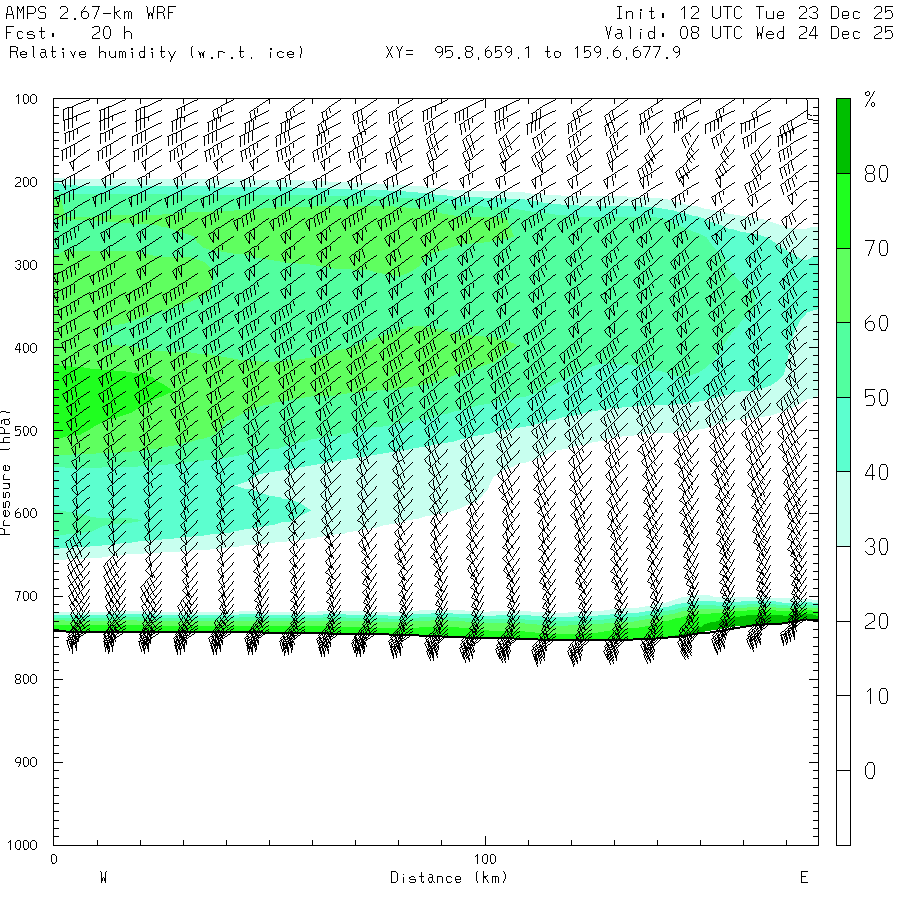Pick the 40–50% turquoise colorbar segment
Screen dimensions: 900x900
(x=843, y=435)
